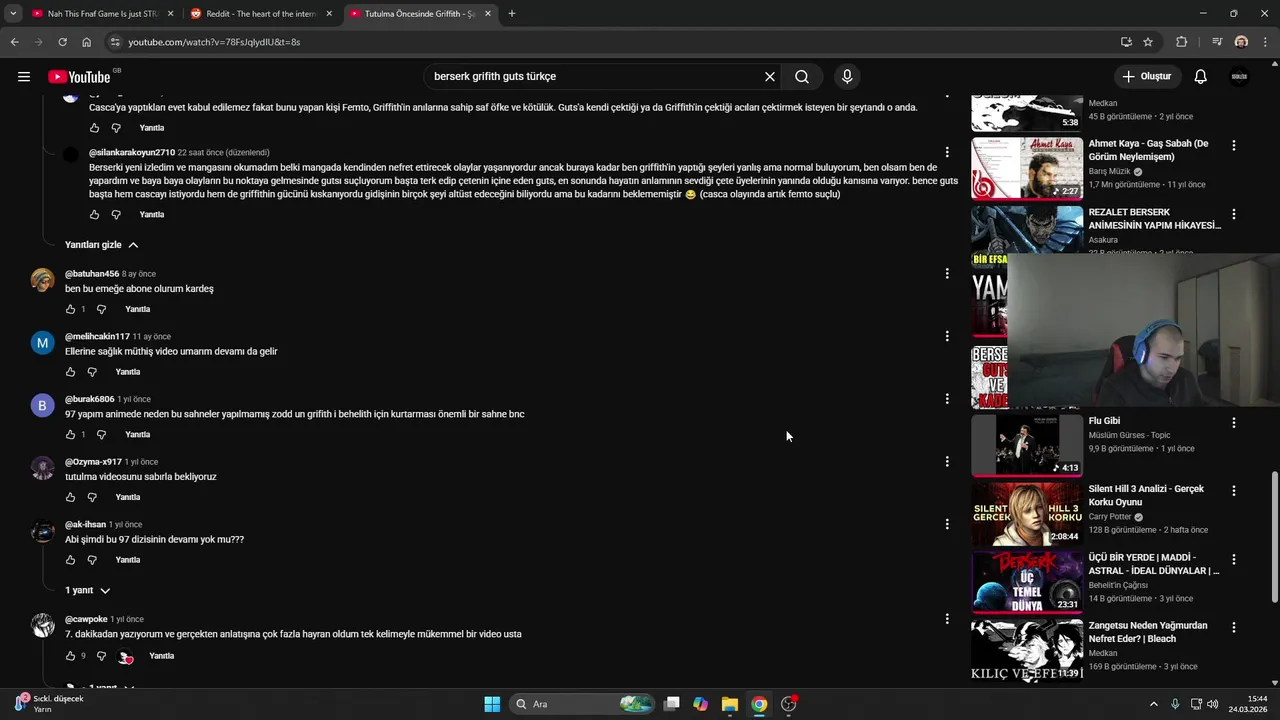Viewport: 1280px width, 720px height.
Task: Open options menu for @burak6806 comment
Action: [x=947, y=399]
